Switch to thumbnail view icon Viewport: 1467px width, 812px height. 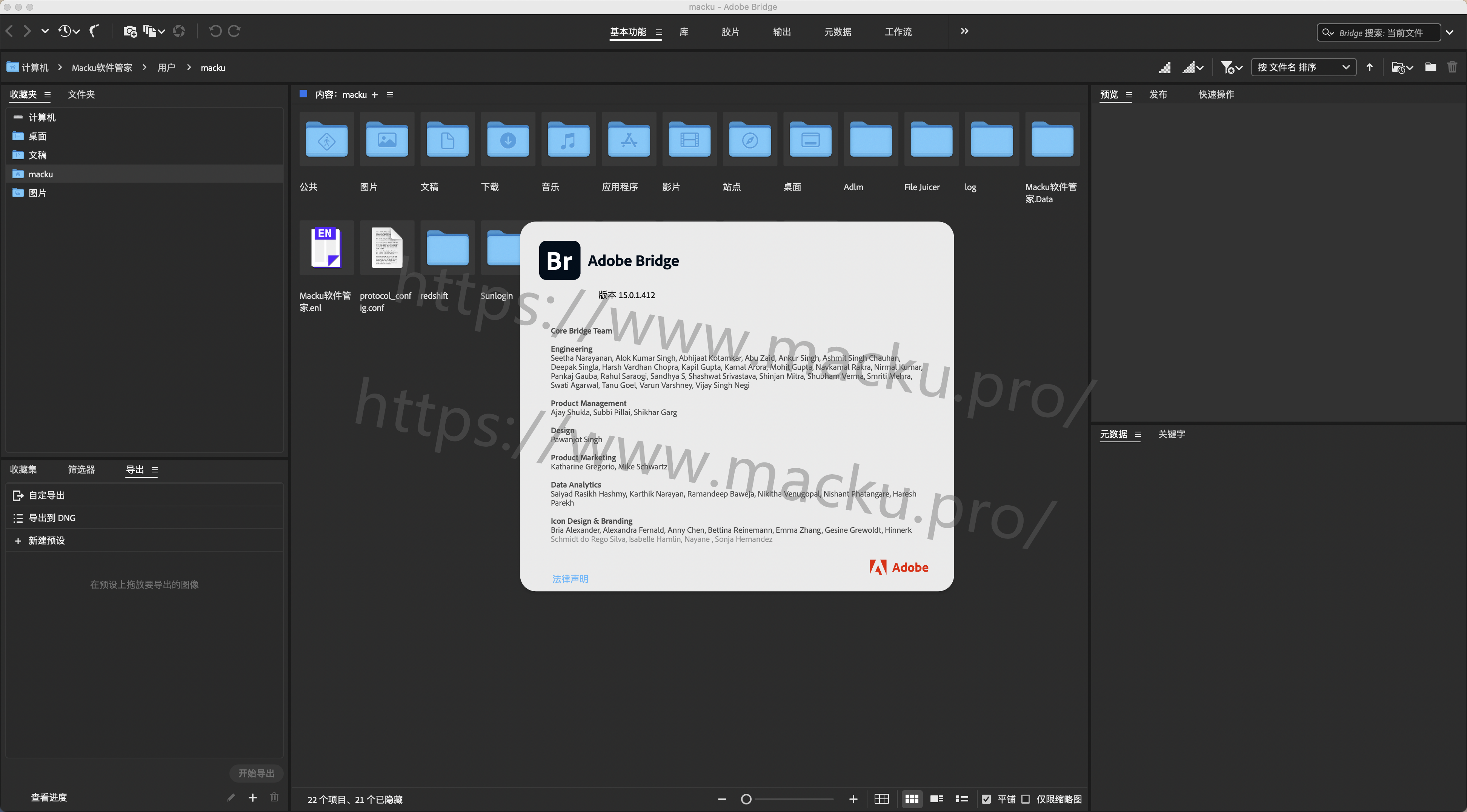point(912,800)
